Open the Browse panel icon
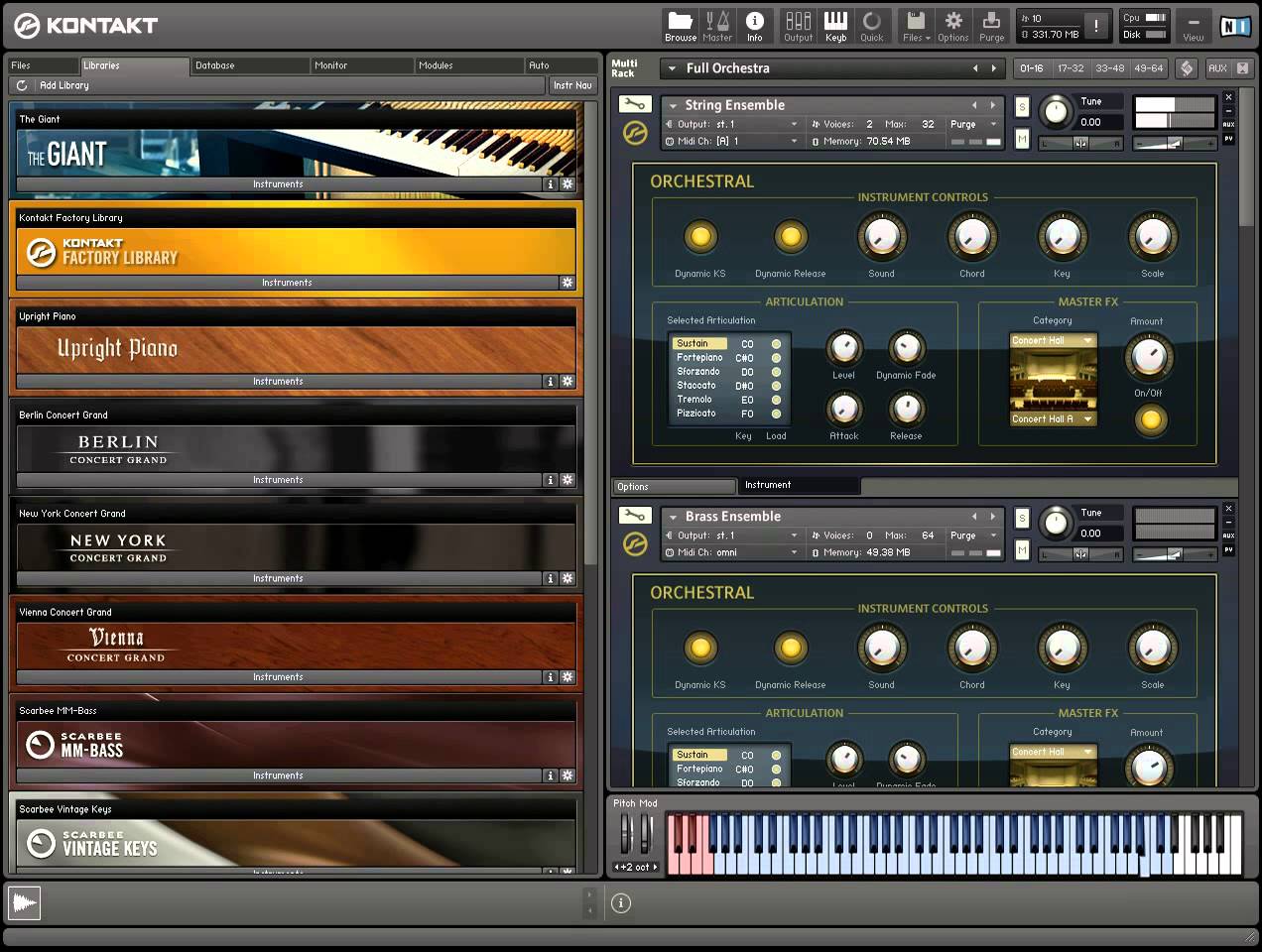Image resolution: width=1262 pixels, height=952 pixels. click(681, 26)
